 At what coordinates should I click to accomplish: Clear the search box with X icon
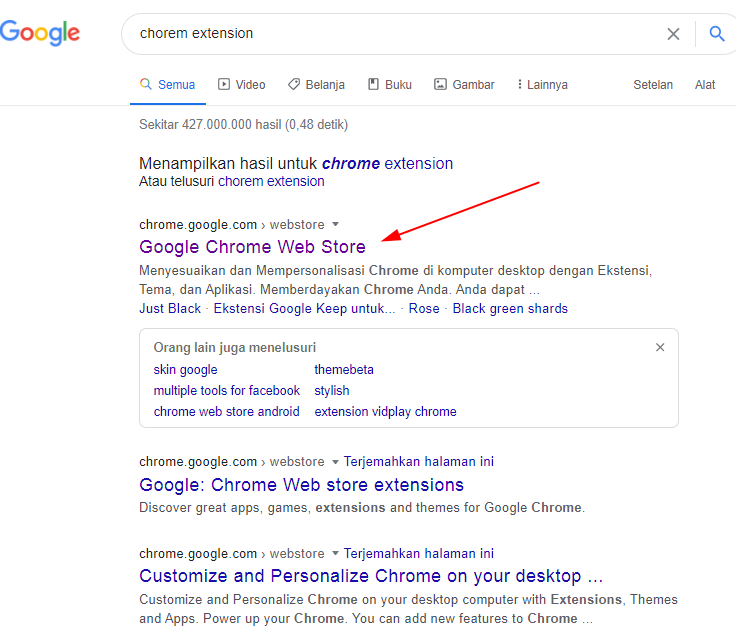(x=673, y=34)
